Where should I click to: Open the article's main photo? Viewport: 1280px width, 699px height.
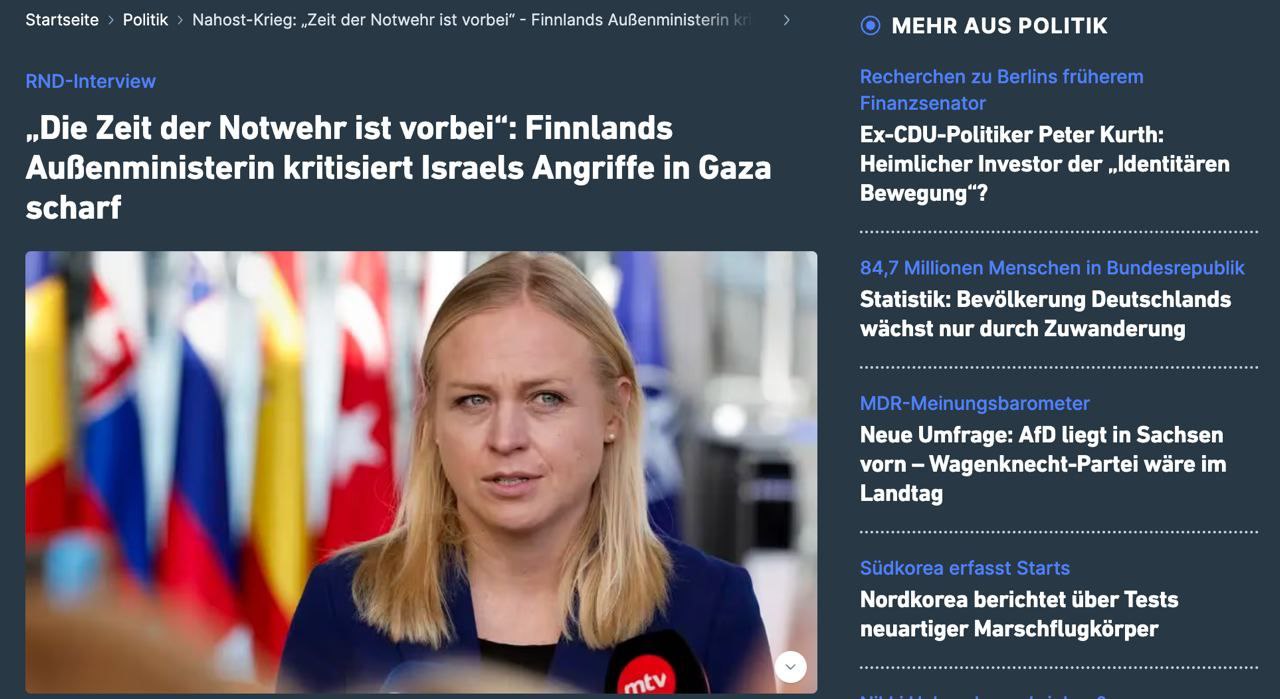[421, 472]
